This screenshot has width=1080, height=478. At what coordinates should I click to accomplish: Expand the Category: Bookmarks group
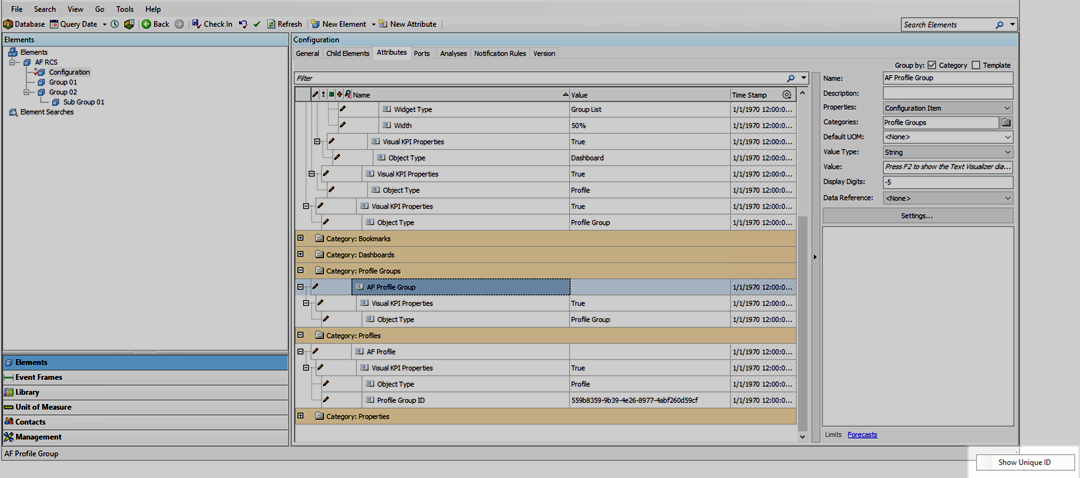click(x=301, y=239)
